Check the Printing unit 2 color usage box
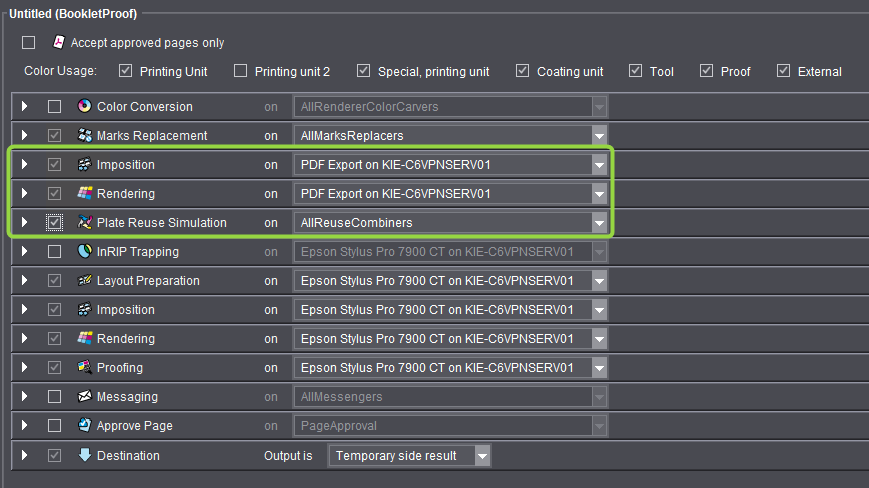 pyautogui.click(x=241, y=71)
